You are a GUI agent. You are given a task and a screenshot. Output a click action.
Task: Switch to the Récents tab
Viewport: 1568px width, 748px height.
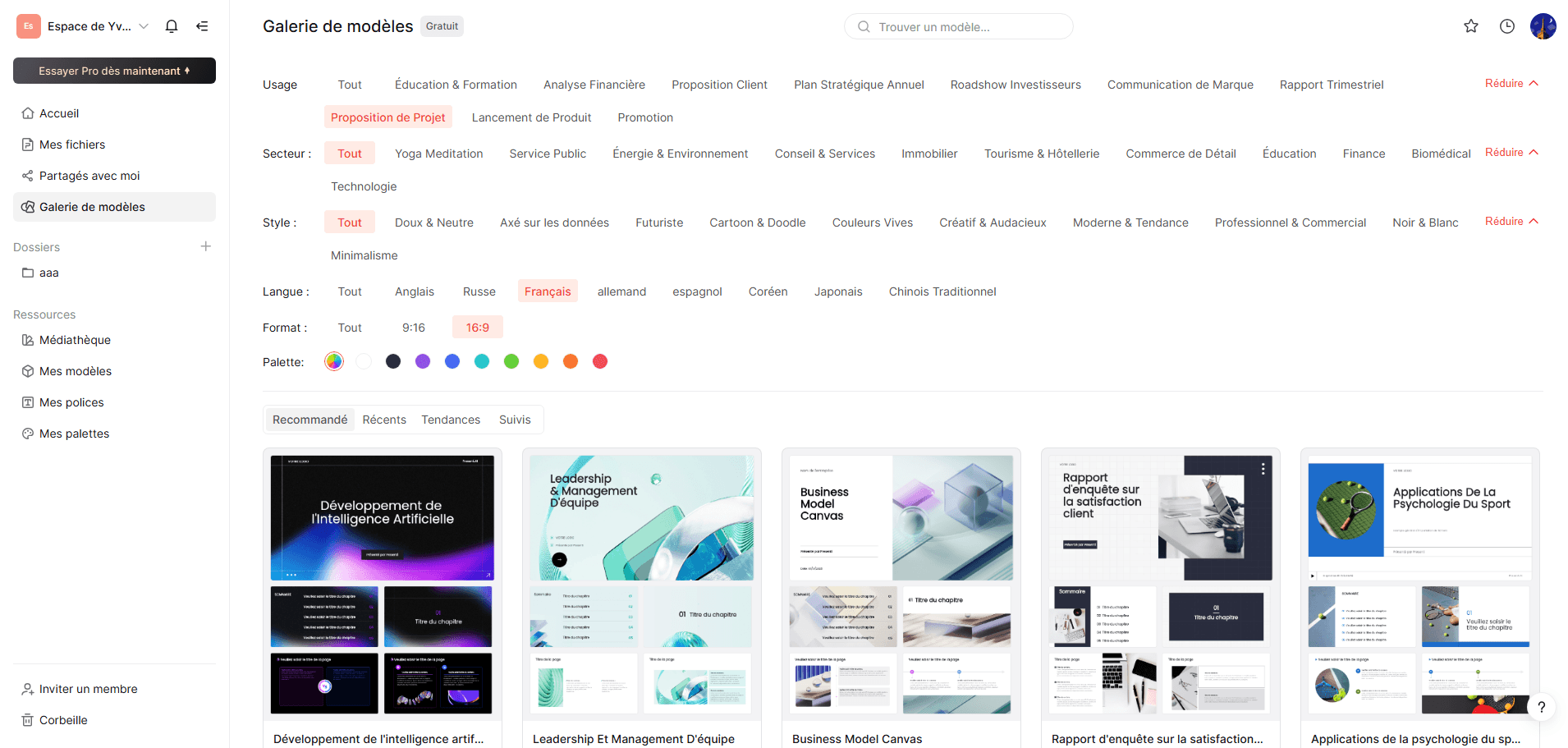(384, 420)
